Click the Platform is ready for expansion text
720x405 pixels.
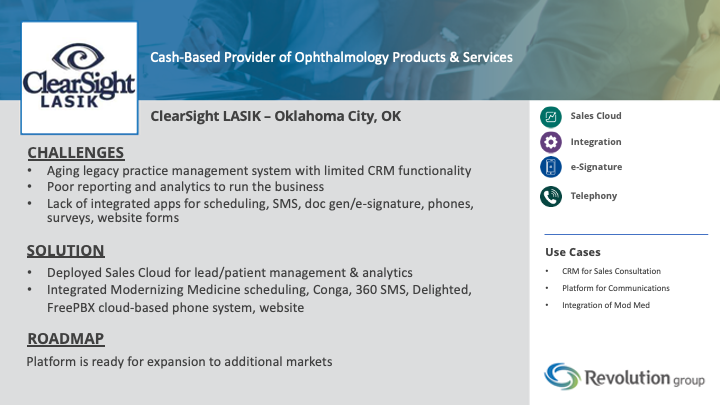click(x=179, y=362)
